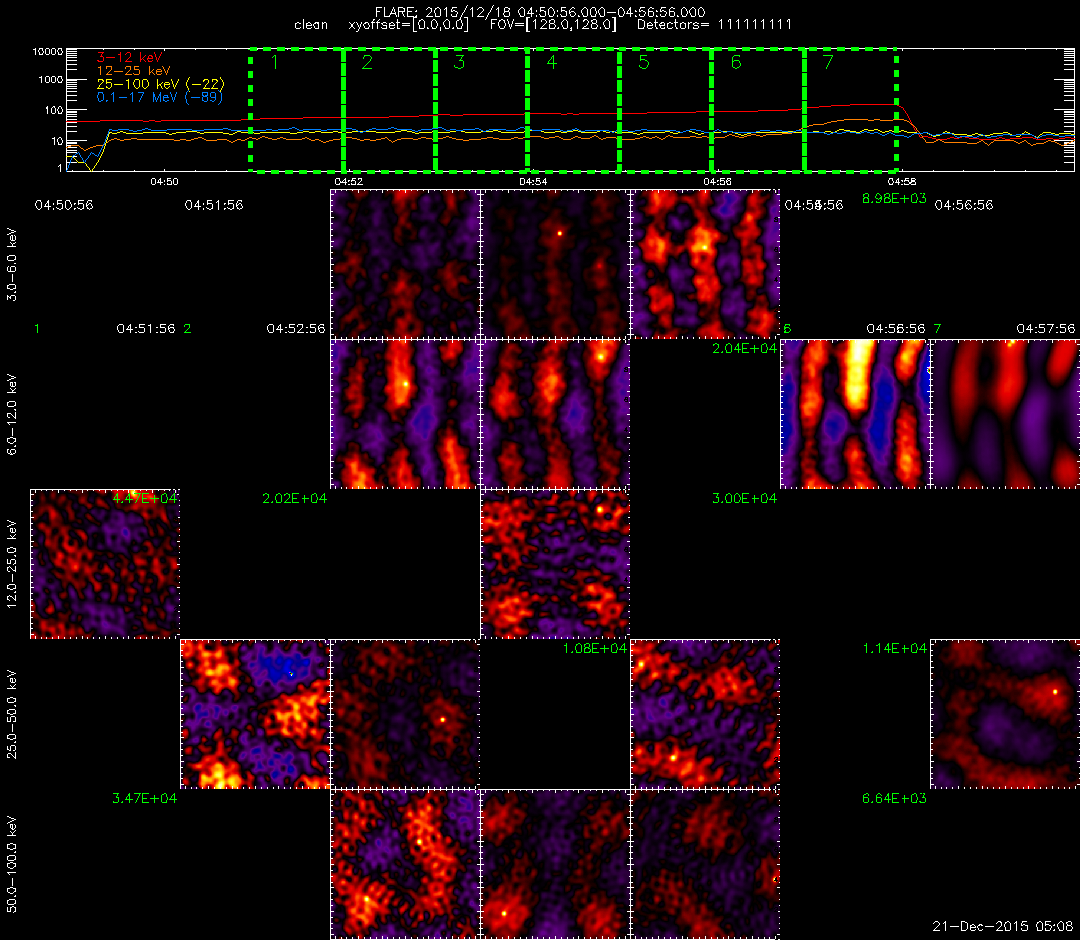1080x940 pixels.
Task: Click the 25.0-50.0 keV image in interval 5 column
Action: click(705, 714)
